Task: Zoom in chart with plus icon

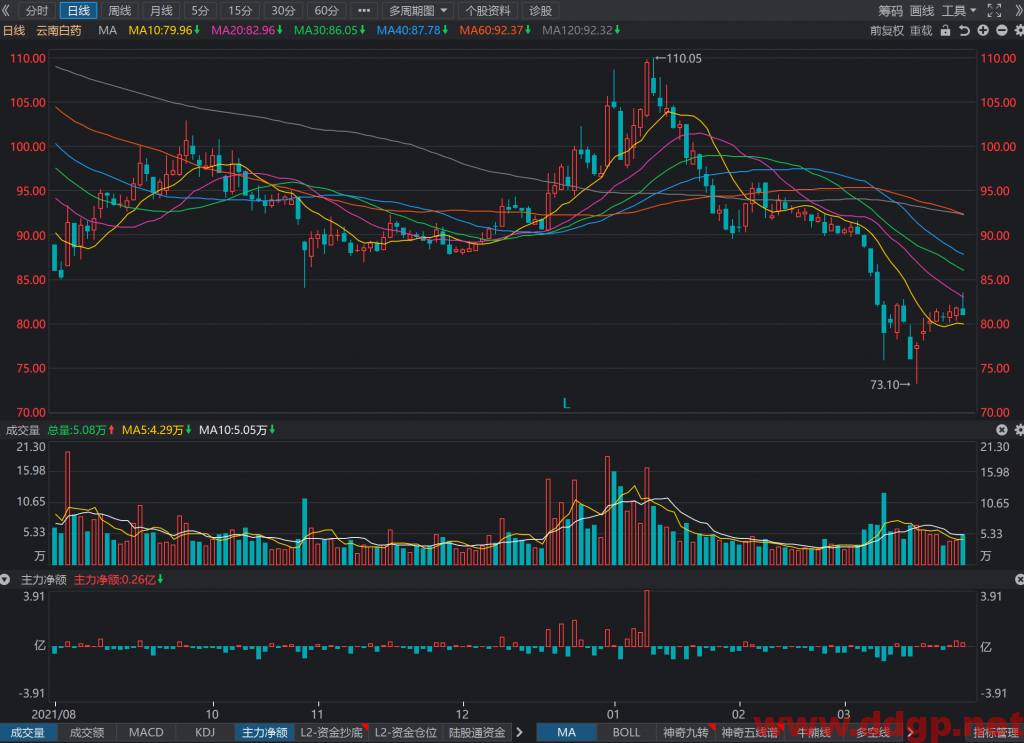Action: (983, 31)
